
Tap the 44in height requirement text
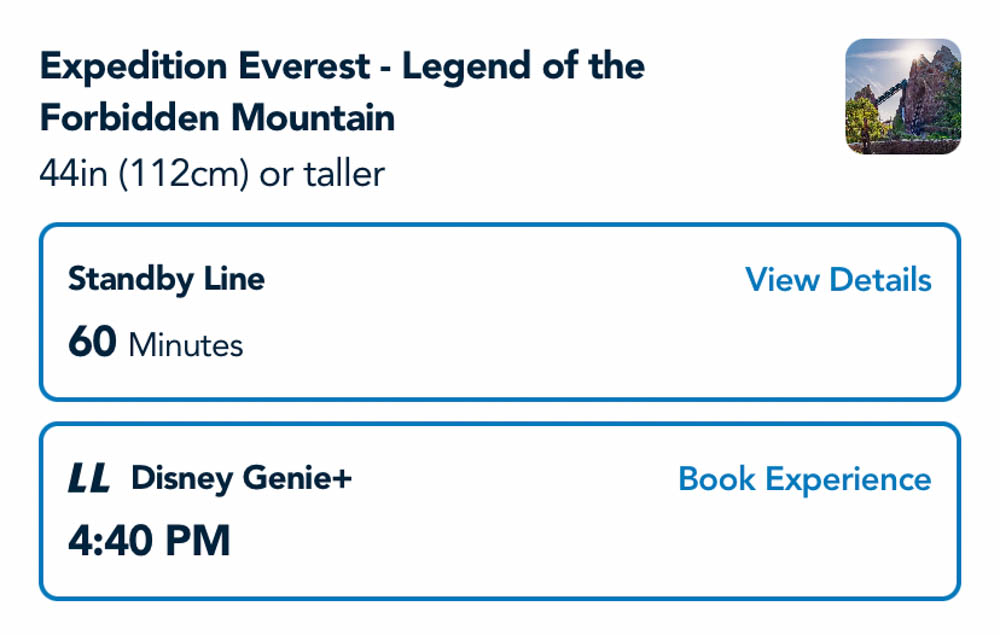pyautogui.click(x=212, y=174)
